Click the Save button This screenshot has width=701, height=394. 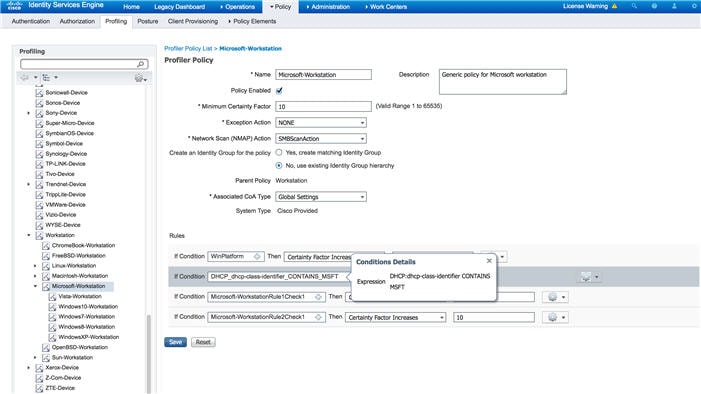175,342
